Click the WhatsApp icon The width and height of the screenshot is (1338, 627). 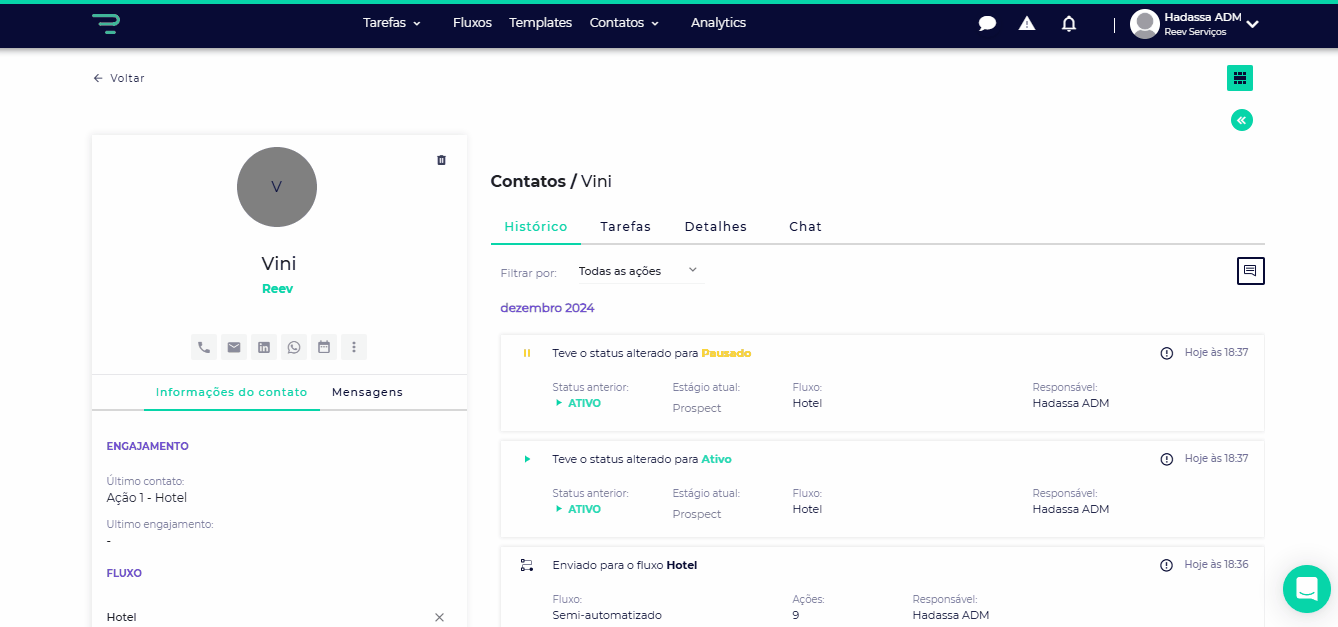tap(294, 347)
